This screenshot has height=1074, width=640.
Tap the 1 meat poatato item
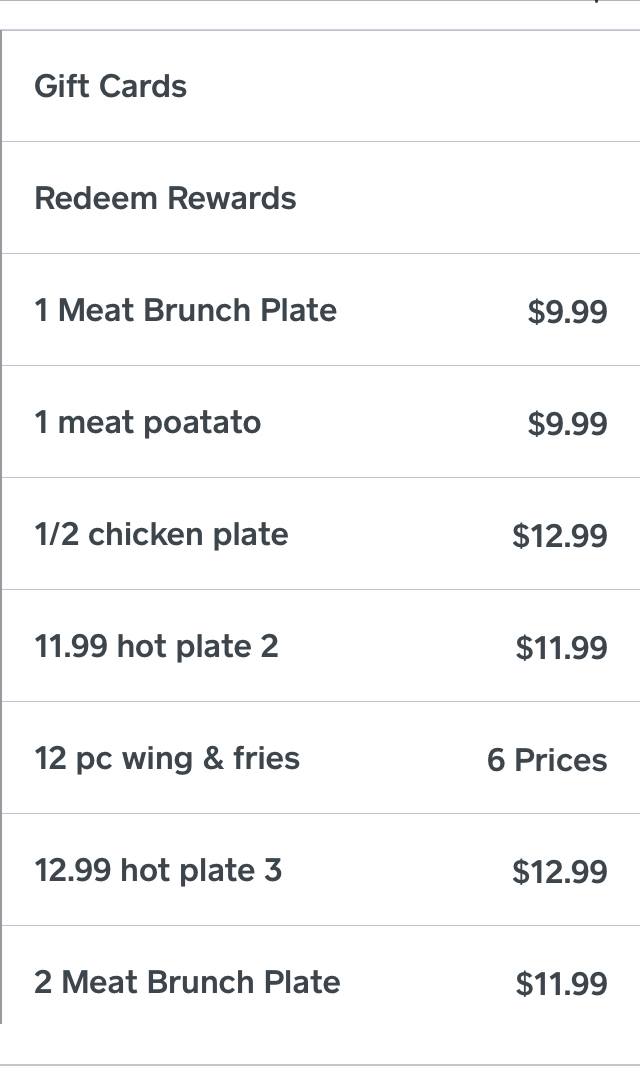tap(147, 422)
